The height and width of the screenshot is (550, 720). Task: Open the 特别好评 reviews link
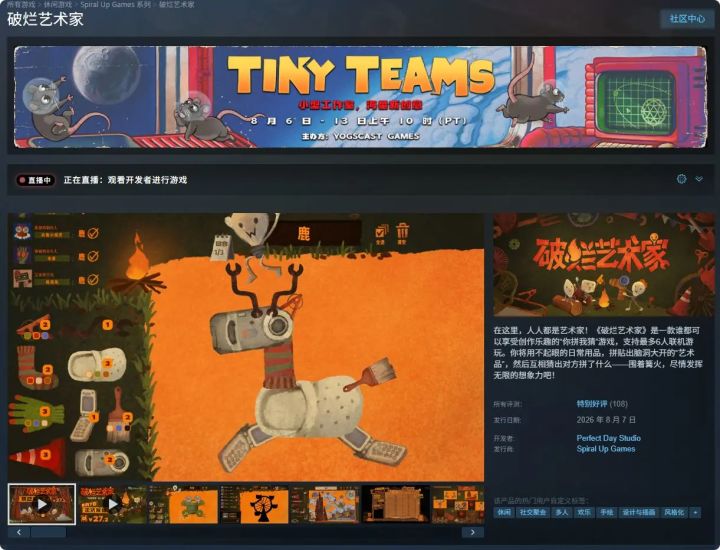592,404
